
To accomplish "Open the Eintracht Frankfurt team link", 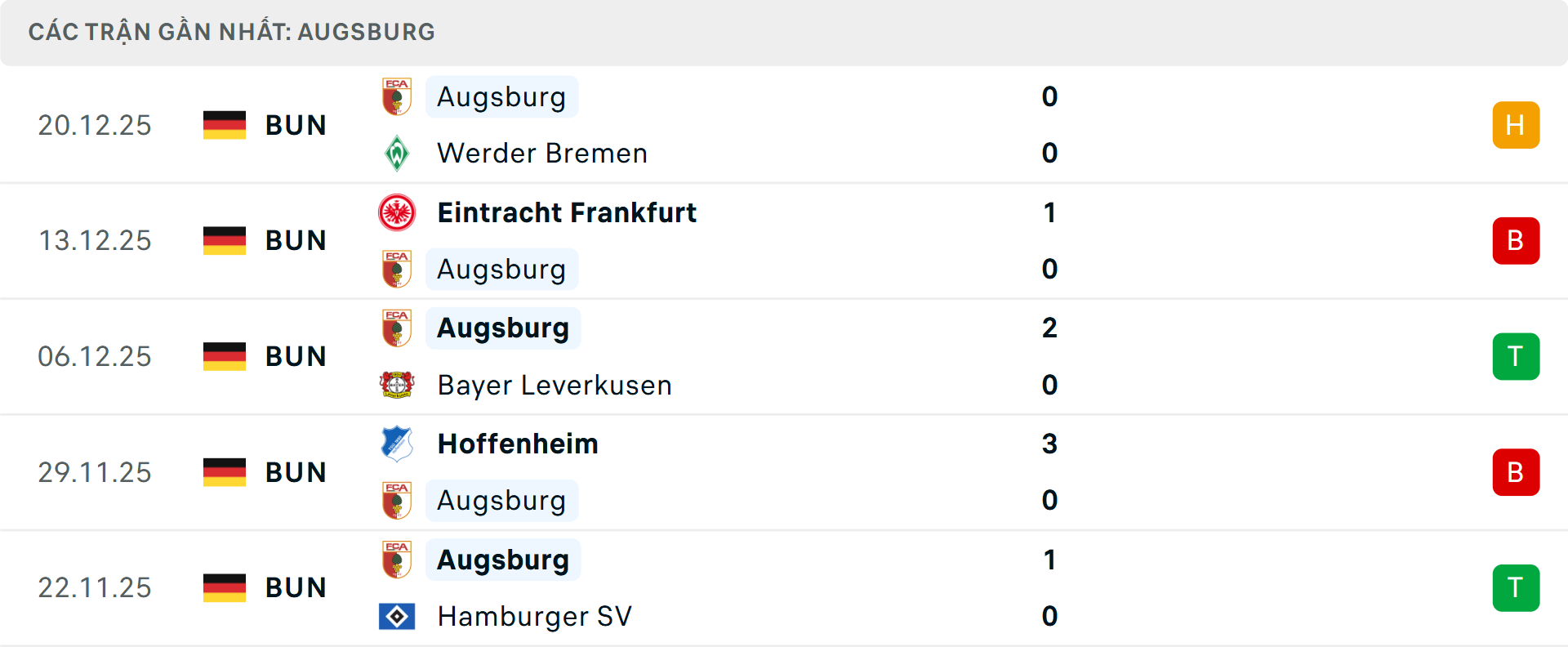I will [x=567, y=212].
